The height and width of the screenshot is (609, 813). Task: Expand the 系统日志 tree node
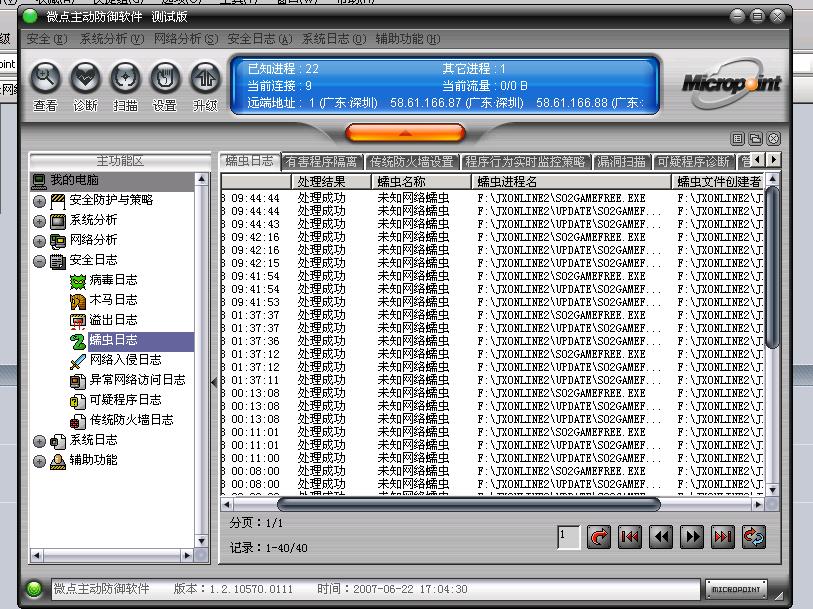[39, 441]
